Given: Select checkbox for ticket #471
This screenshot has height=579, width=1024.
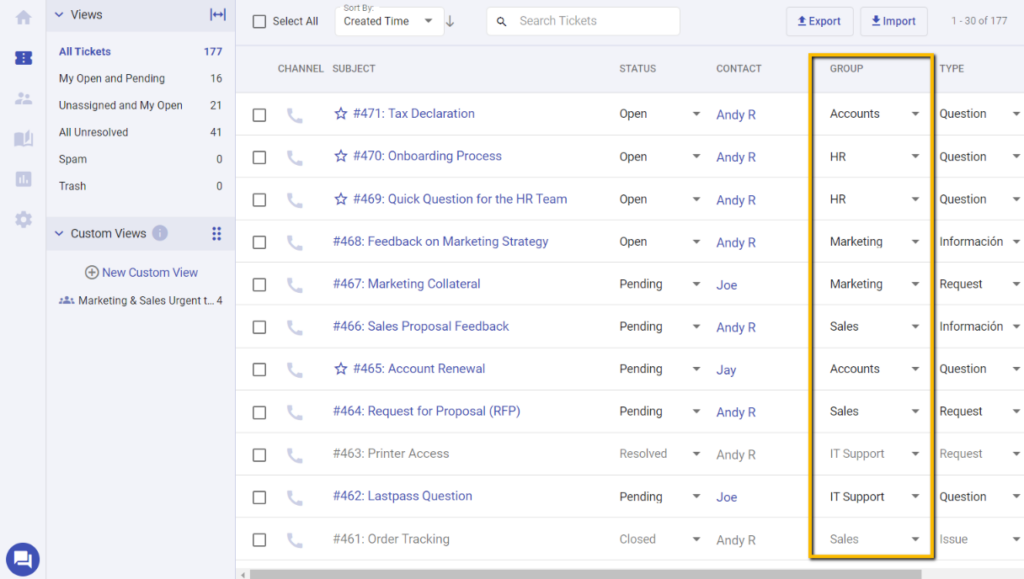Looking at the screenshot, I should [259, 115].
